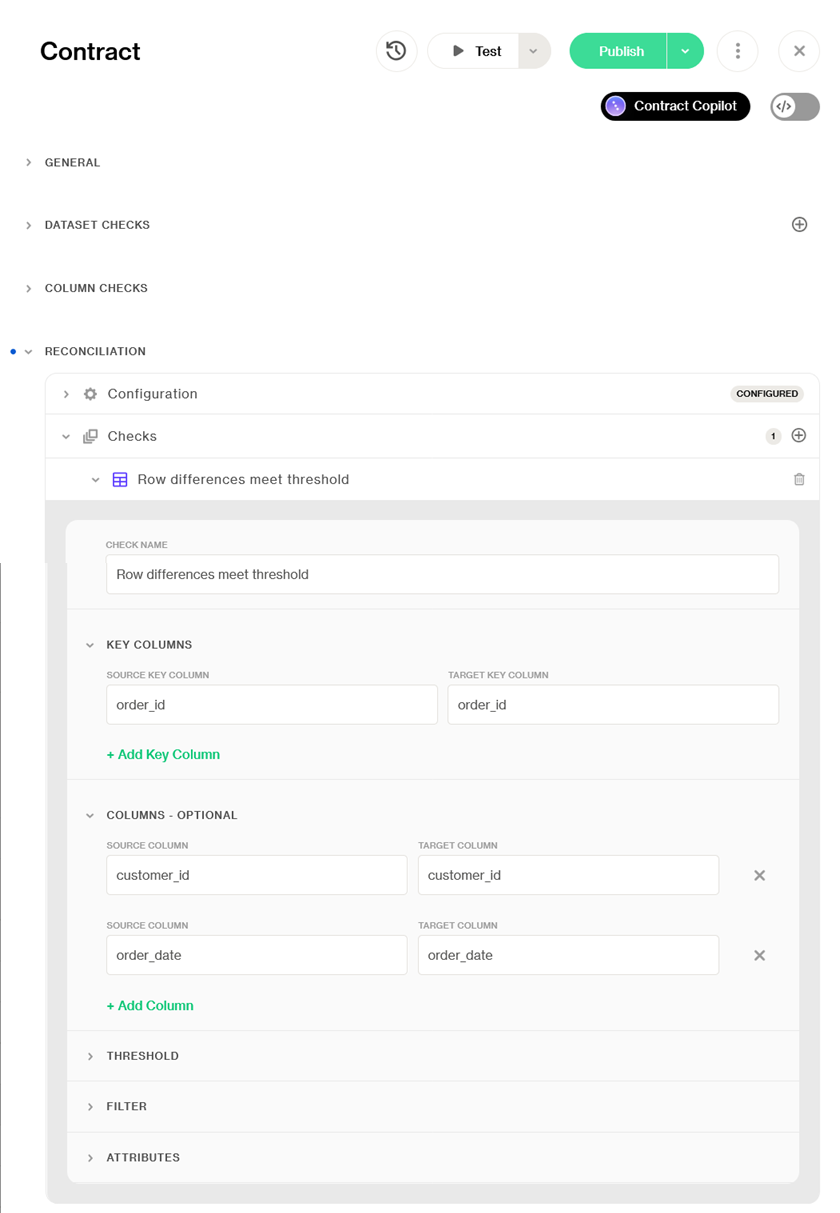Click the Configuration gear icon
Screen dimensions: 840x1213
[90, 394]
